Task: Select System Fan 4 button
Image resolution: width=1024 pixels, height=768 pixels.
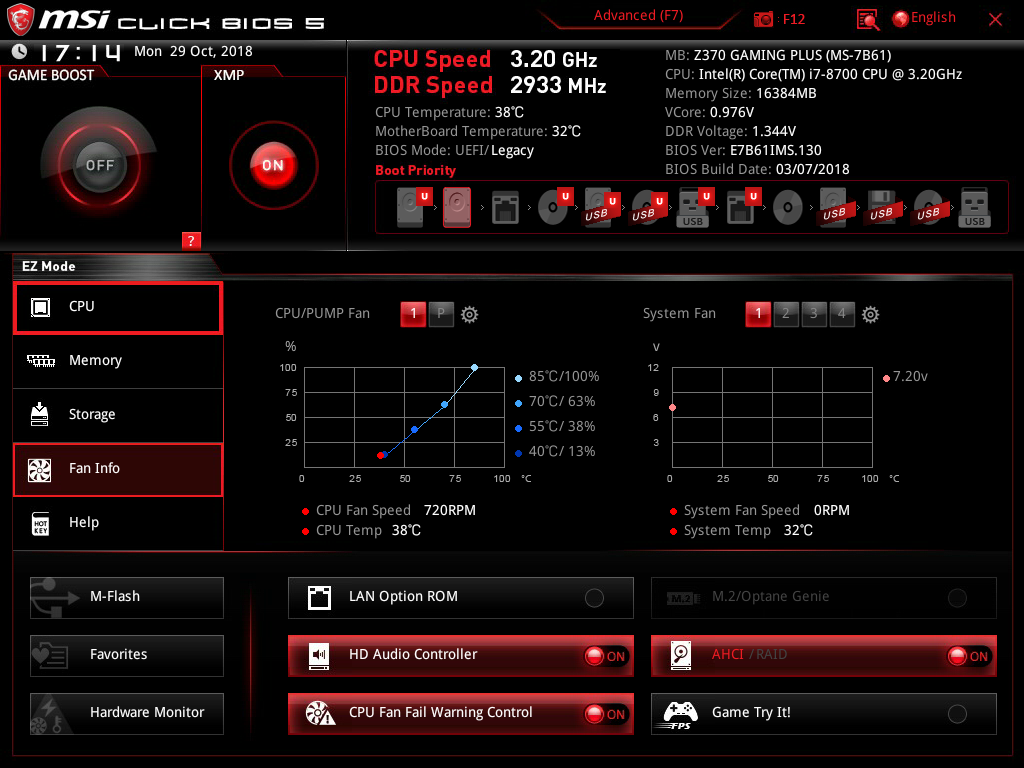Action: tap(842, 314)
